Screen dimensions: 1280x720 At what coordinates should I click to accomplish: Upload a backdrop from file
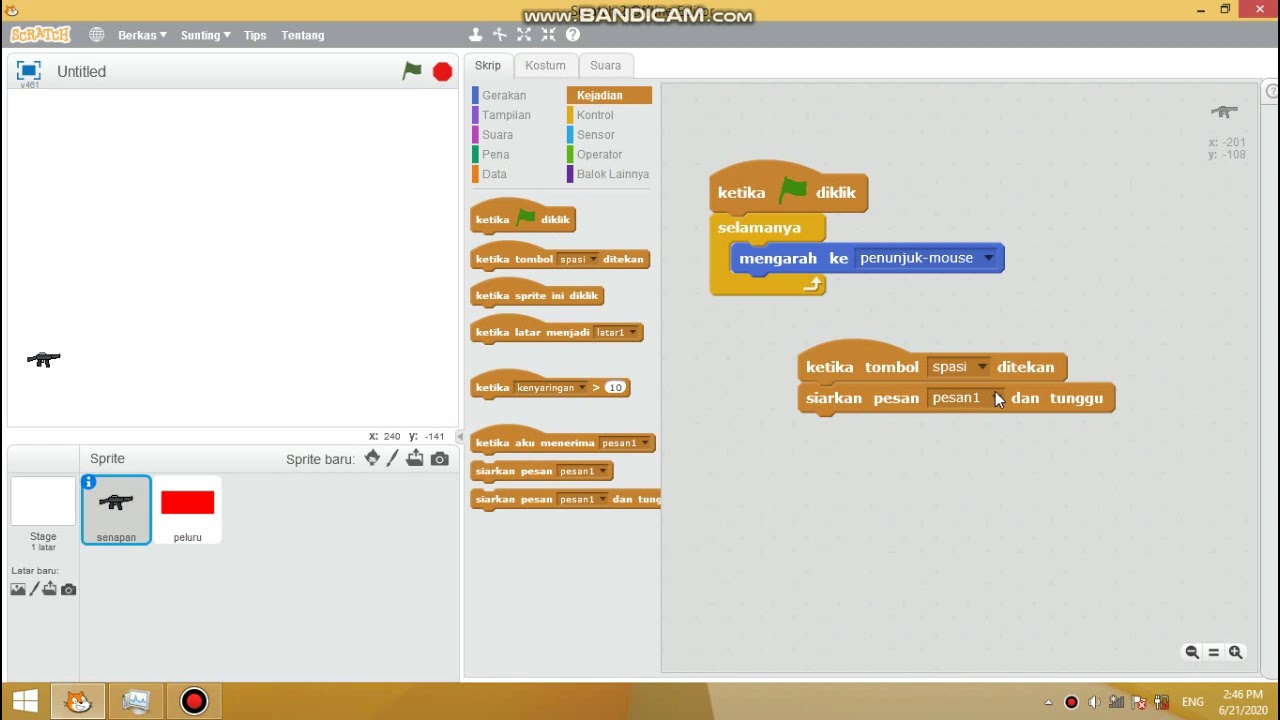pyautogui.click(x=50, y=590)
